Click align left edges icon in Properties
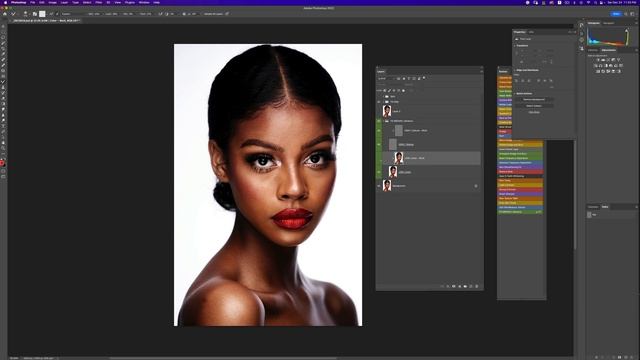 click(x=516, y=81)
